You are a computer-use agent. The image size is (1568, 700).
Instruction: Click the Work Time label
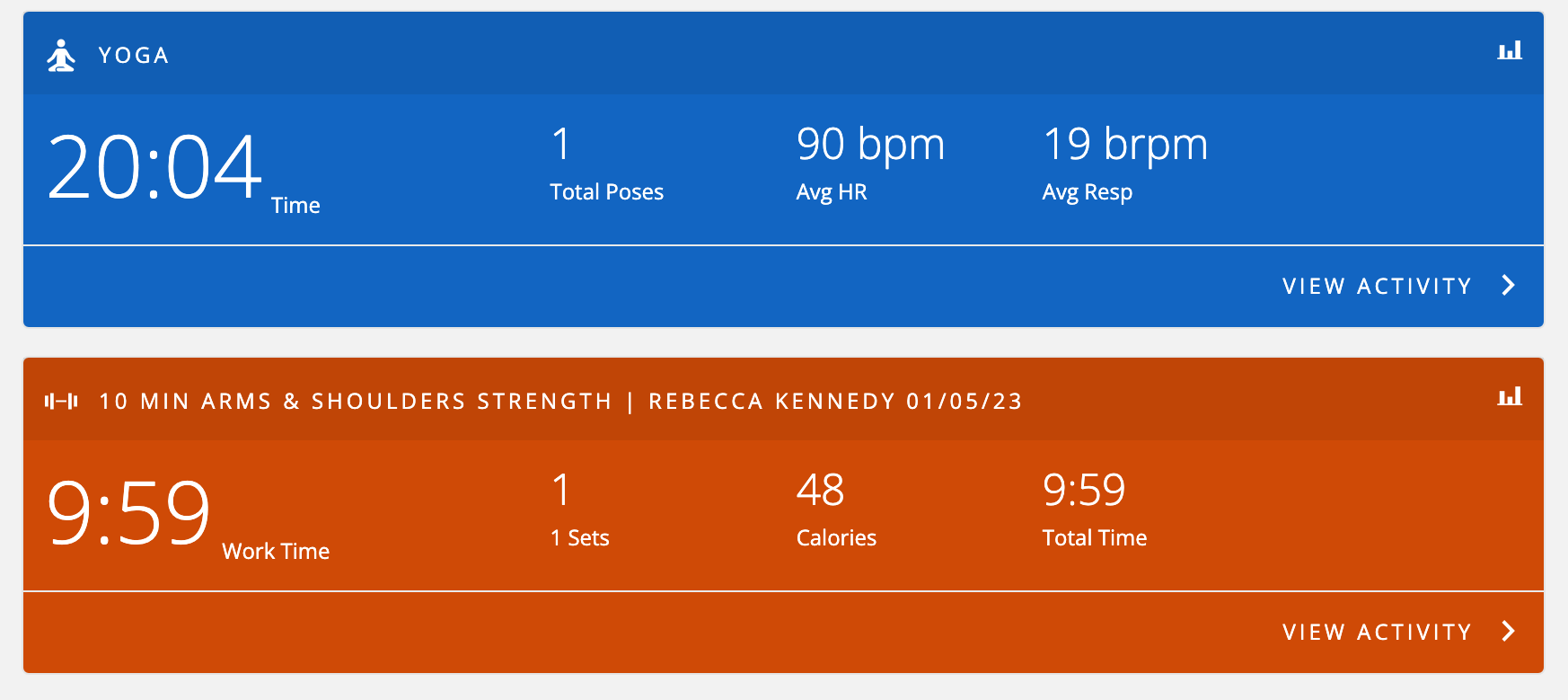click(x=276, y=552)
